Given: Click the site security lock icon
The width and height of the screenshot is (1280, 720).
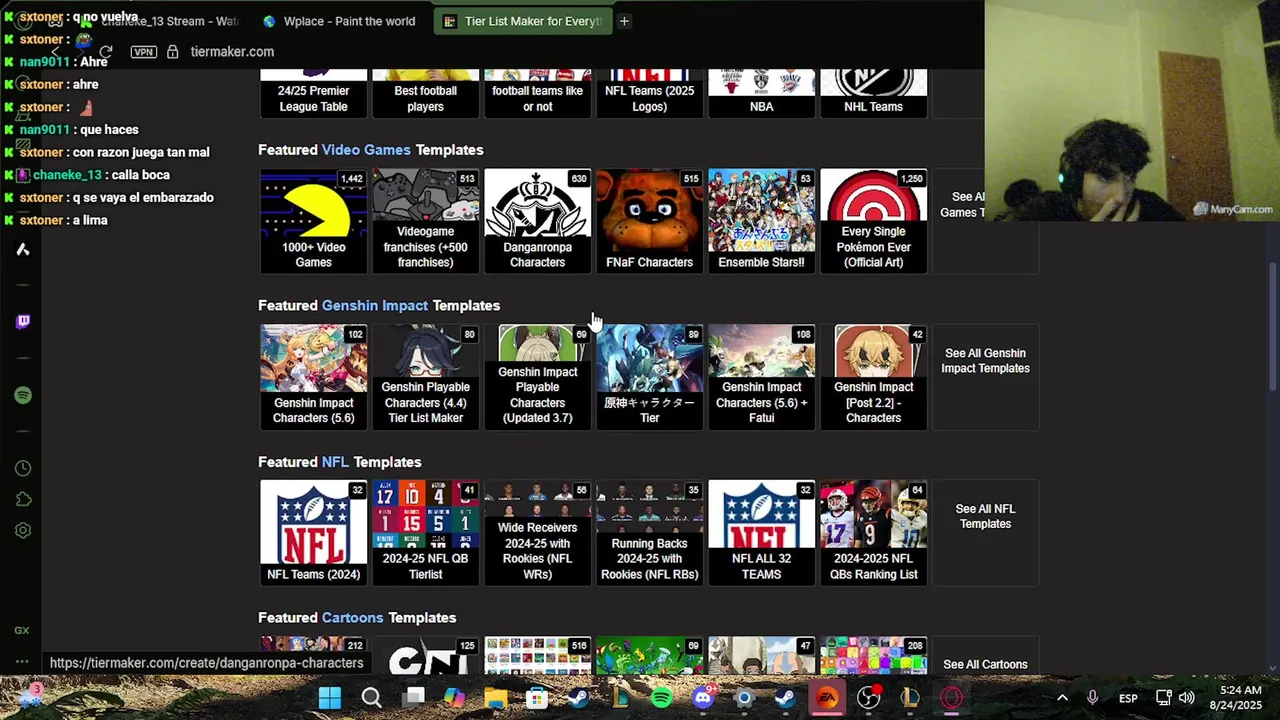Looking at the screenshot, I should [x=172, y=52].
